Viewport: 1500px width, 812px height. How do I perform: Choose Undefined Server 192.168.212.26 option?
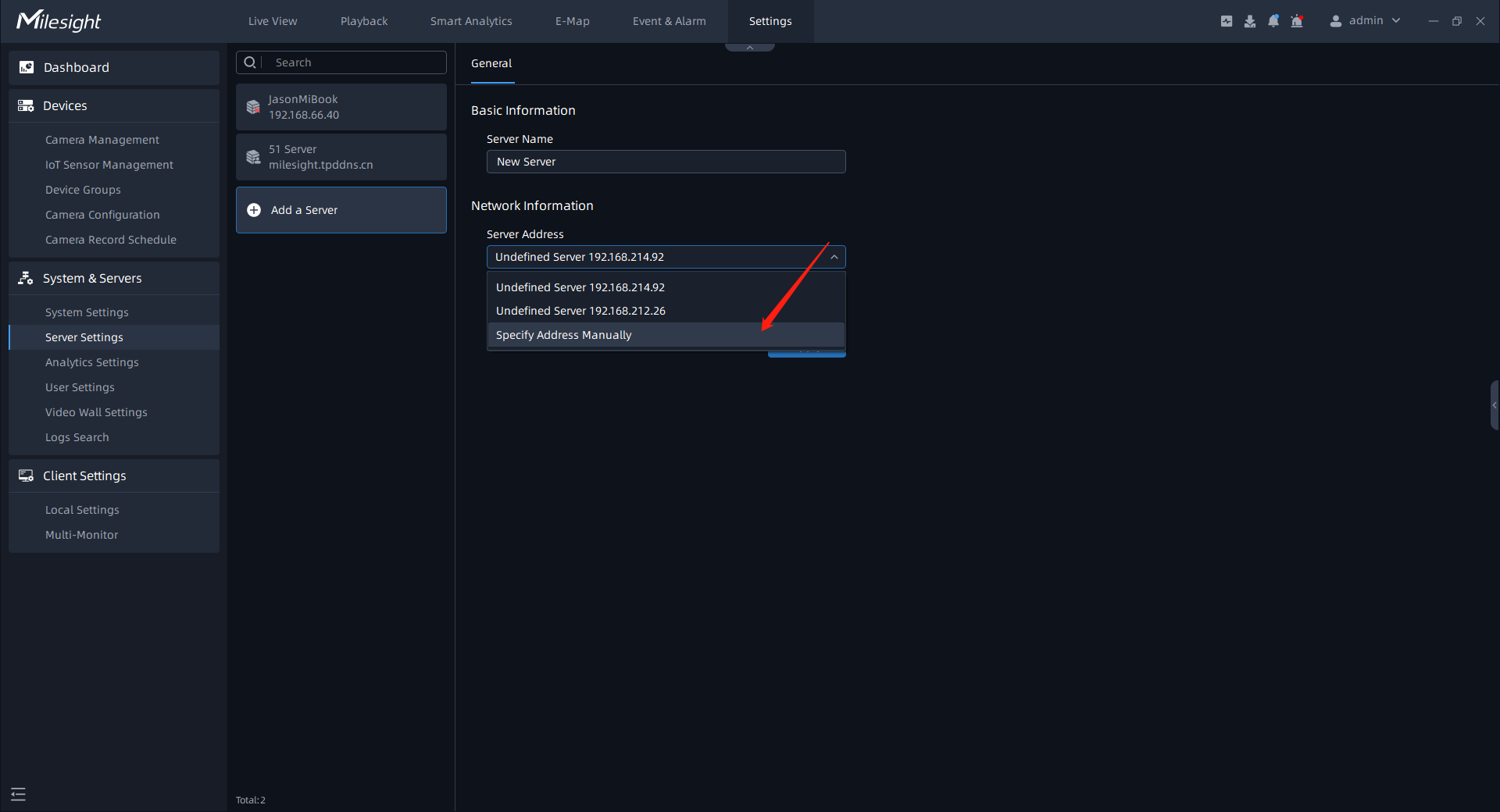pos(580,311)
